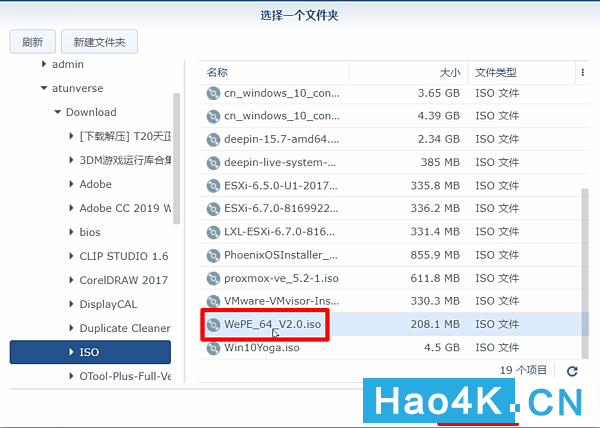Click the 新建文件夹 new folder button
Image resolution: width=600 pixels, height=428 pixels.
[99, 42]
